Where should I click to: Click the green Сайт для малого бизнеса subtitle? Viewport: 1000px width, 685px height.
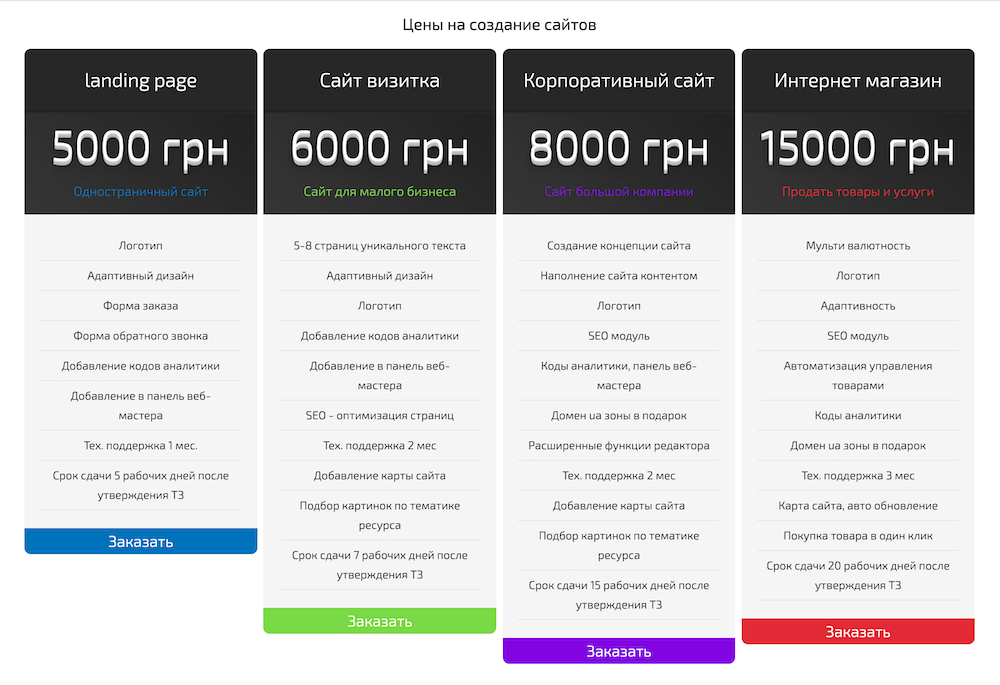click(x=379, y=191)
